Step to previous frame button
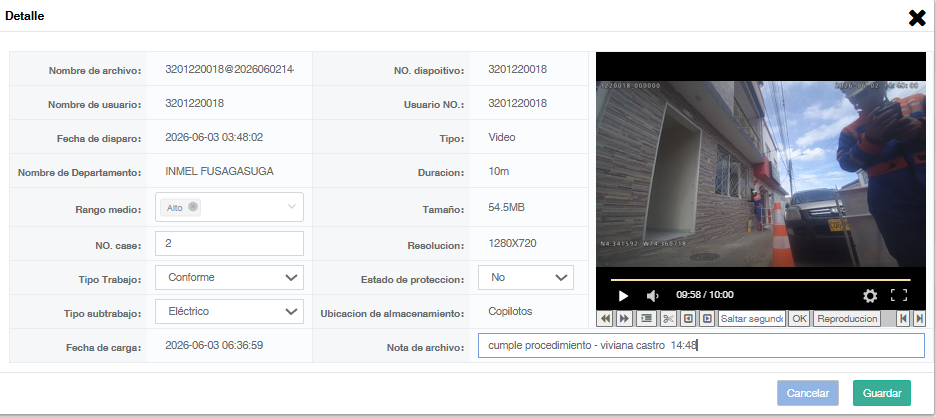Image resolution: width=936 pixels, height=417 pixels. click(688, 319)
